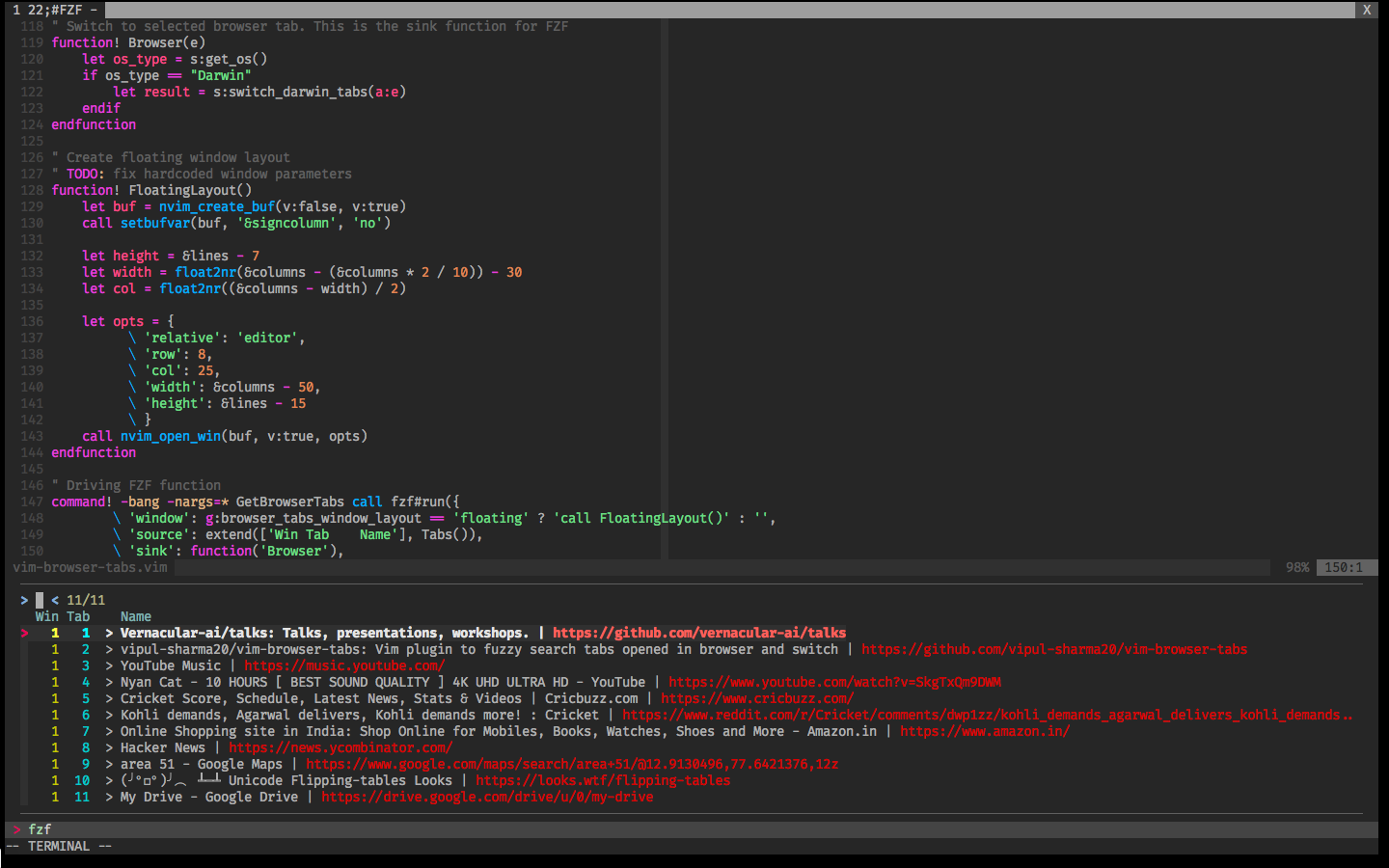Open the www.amazon.in URL
The width and height of the screenshot is (1389, 868).
pos(985,731)
